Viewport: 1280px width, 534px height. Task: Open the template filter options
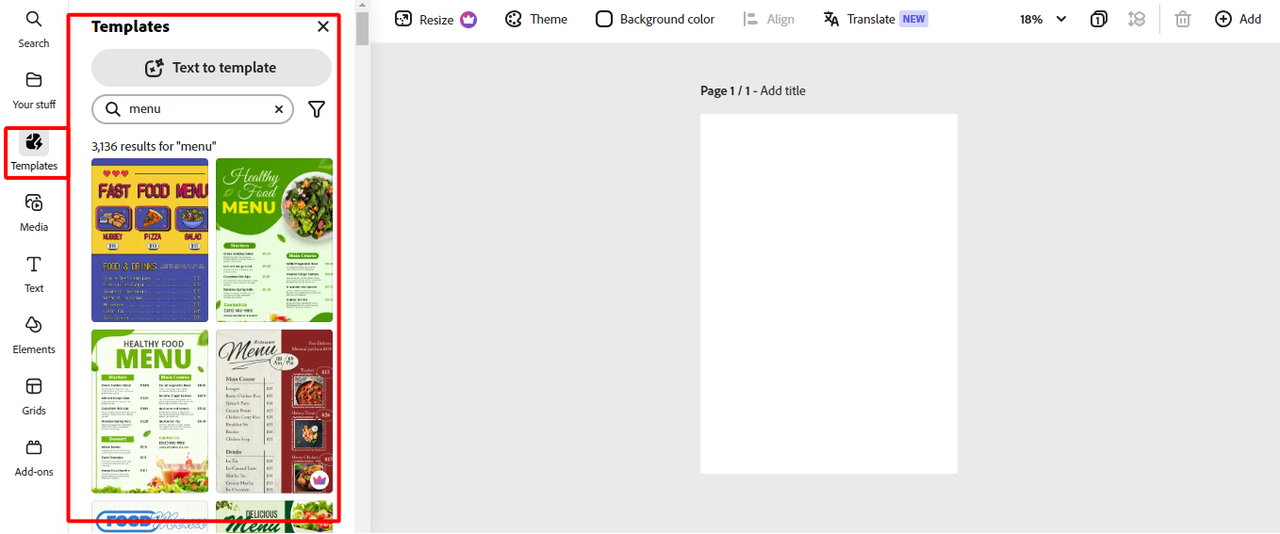[x=316, y=109]
